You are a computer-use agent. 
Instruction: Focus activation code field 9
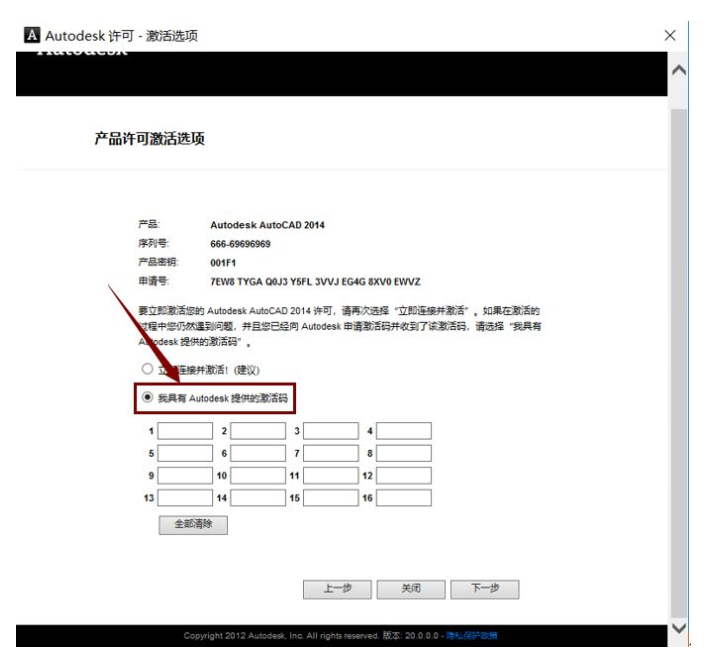[x=185, y=475]
